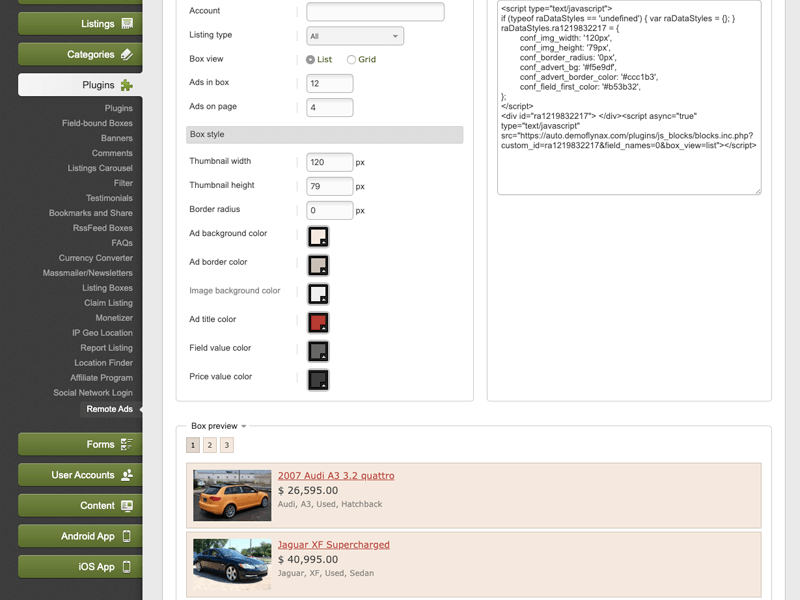
Task: Pick the Ad background color swatch
Action: [x=318, y=237]
